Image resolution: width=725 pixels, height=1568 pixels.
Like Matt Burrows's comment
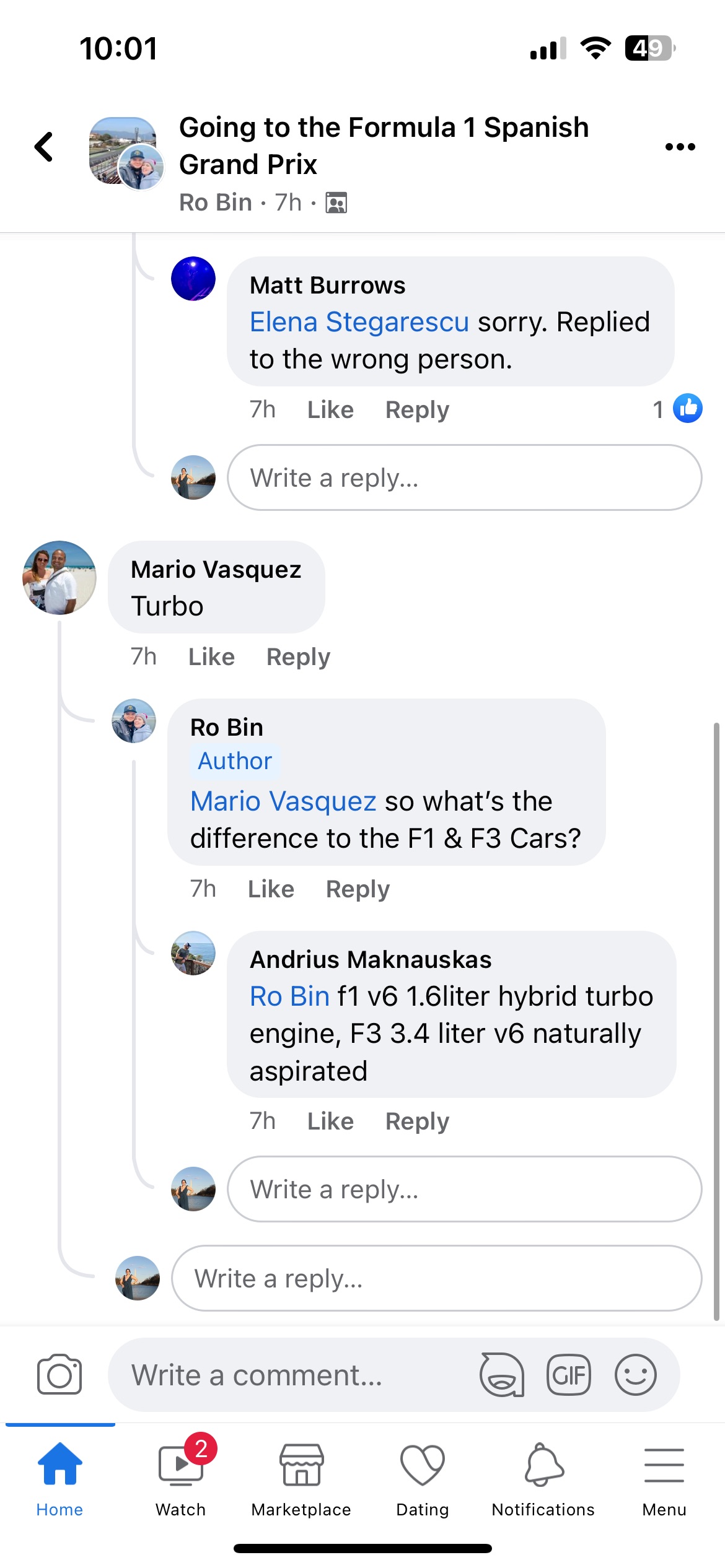point(330,410)
